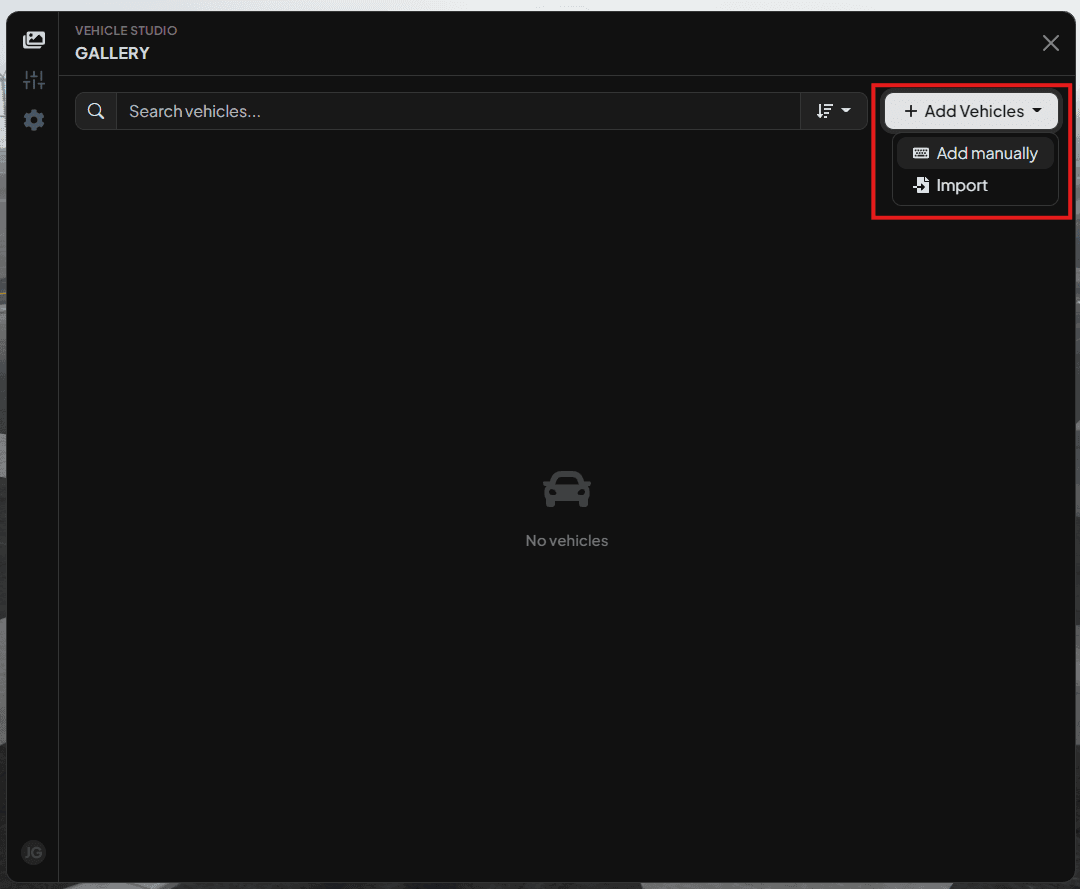Open the tuning sliders sidebar icon
Image resolution: width=1080 pixels, height=889 pixels.
34,80
